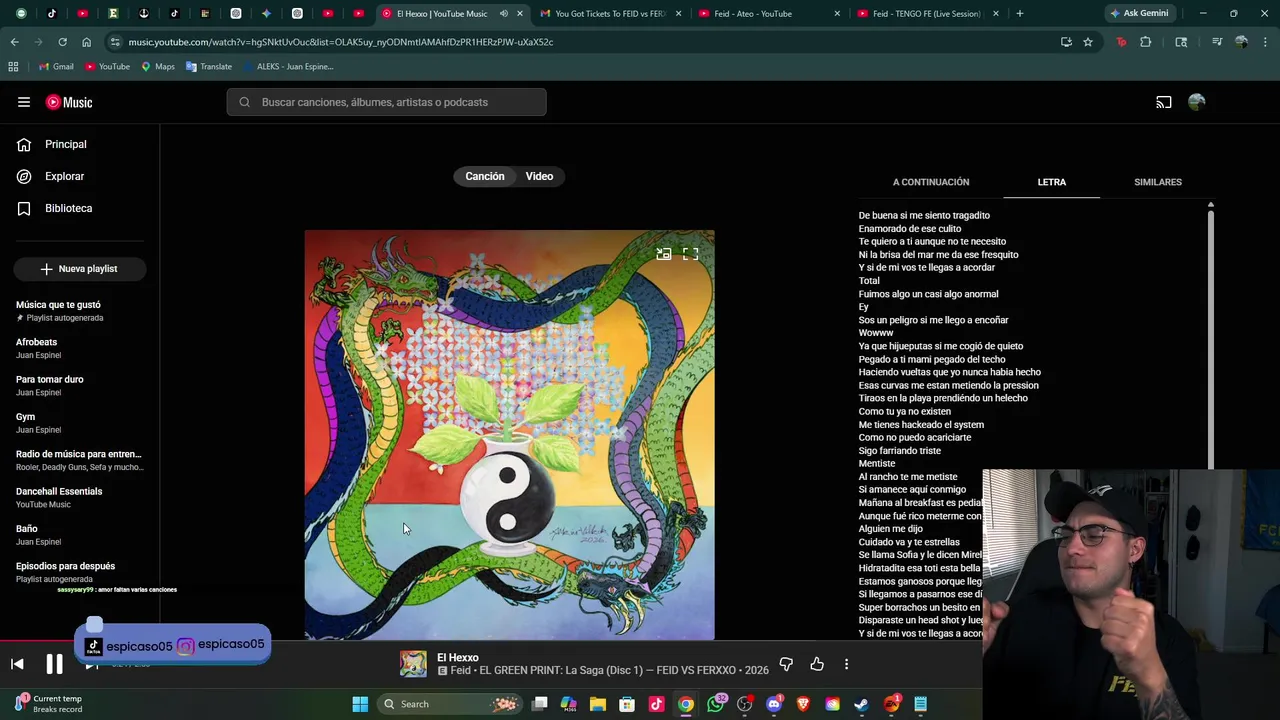This screenshot has width=1280, height=720.
Task: Reload the page
Action: [x=62, y=42]
